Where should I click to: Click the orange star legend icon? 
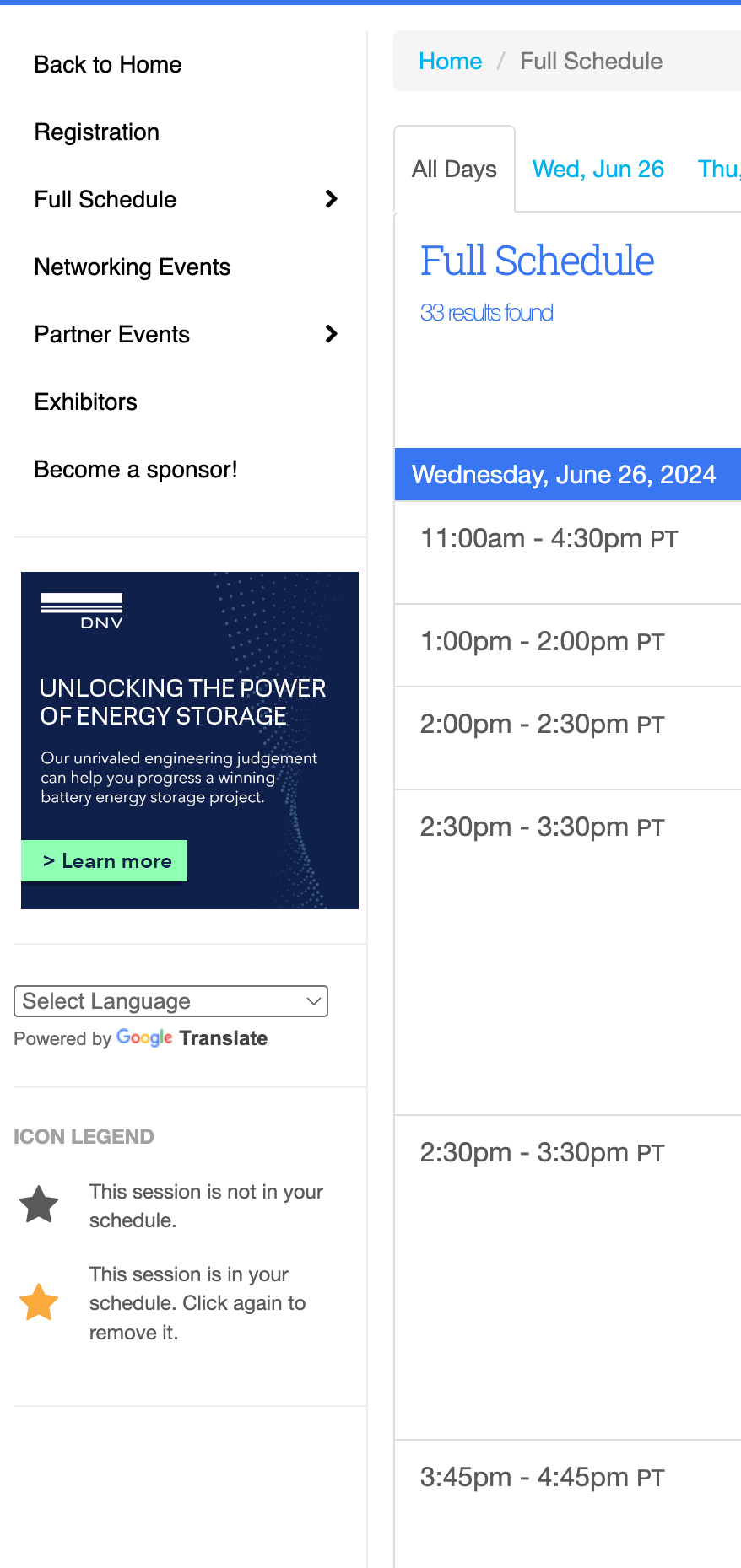point(39,1302)
